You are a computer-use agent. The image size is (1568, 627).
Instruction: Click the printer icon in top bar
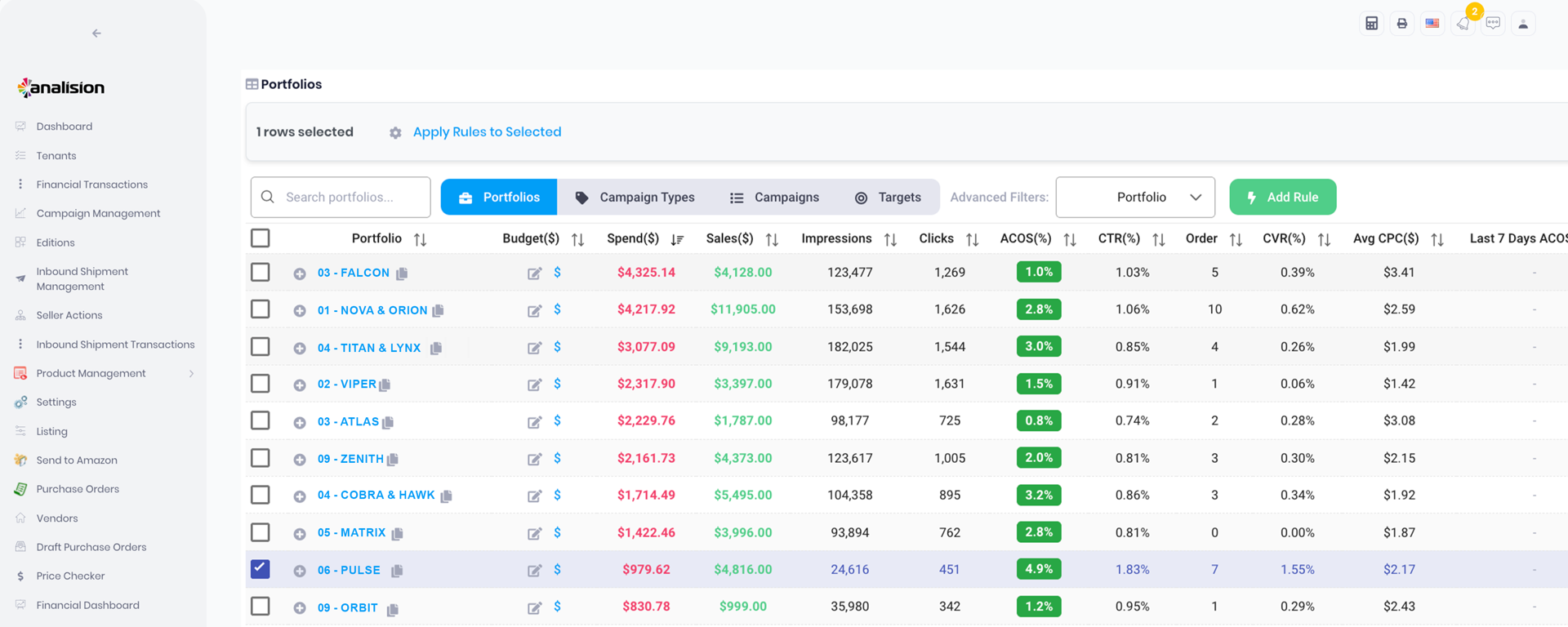(x=1401, y=24)
